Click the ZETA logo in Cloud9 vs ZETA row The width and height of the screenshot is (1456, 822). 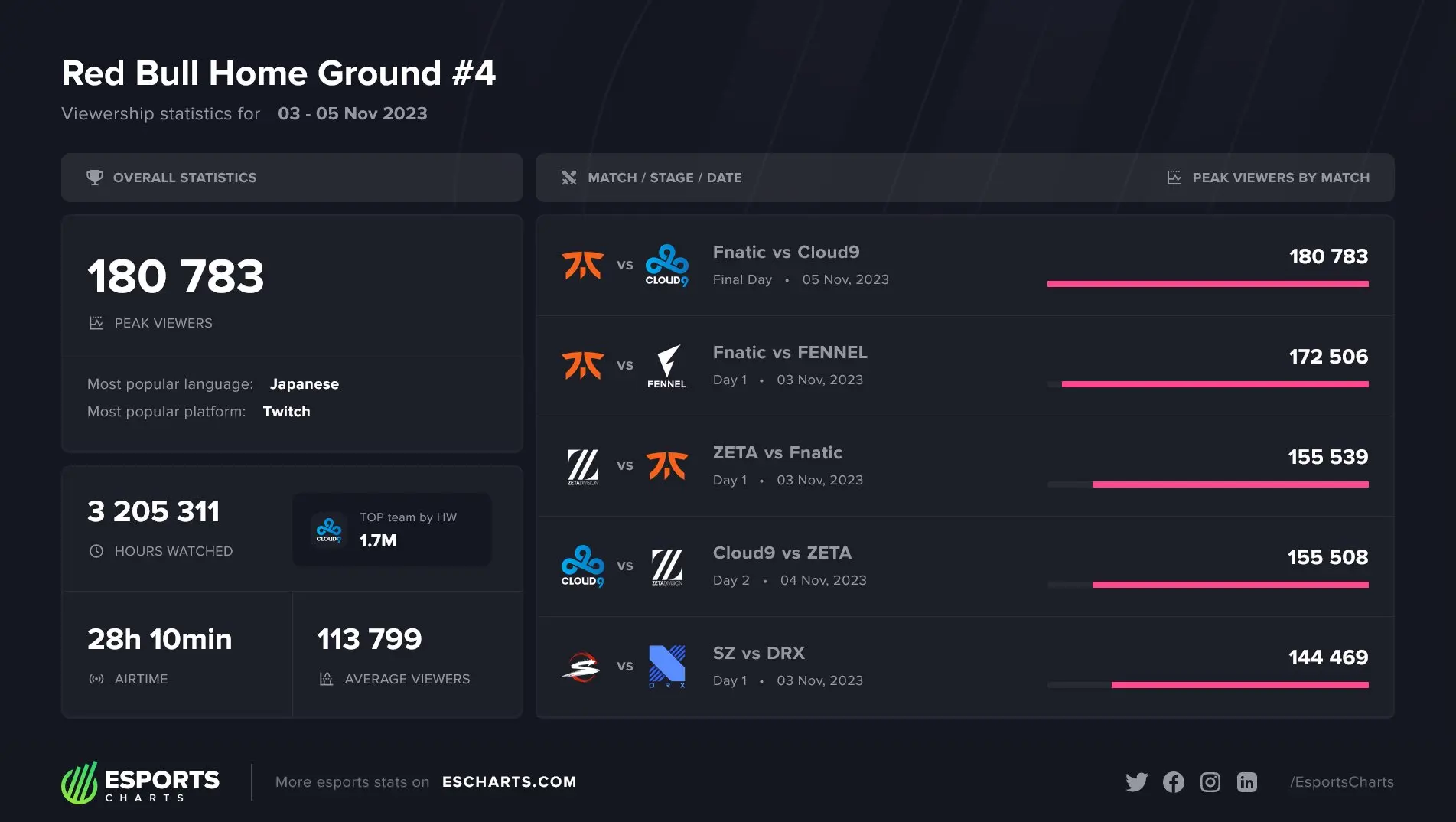667,566
